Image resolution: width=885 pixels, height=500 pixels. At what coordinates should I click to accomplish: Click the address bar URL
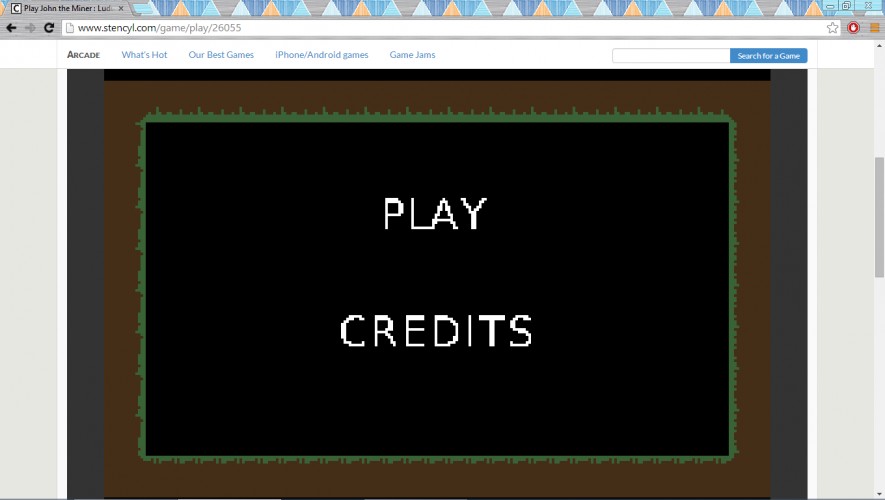tap(160, 28)
